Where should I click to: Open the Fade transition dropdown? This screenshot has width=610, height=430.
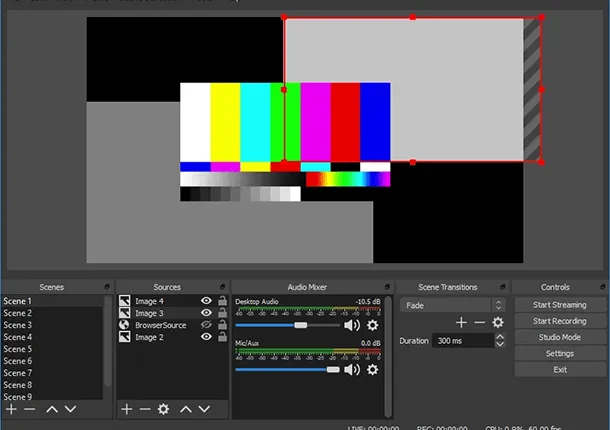click(x=452, y=305)
